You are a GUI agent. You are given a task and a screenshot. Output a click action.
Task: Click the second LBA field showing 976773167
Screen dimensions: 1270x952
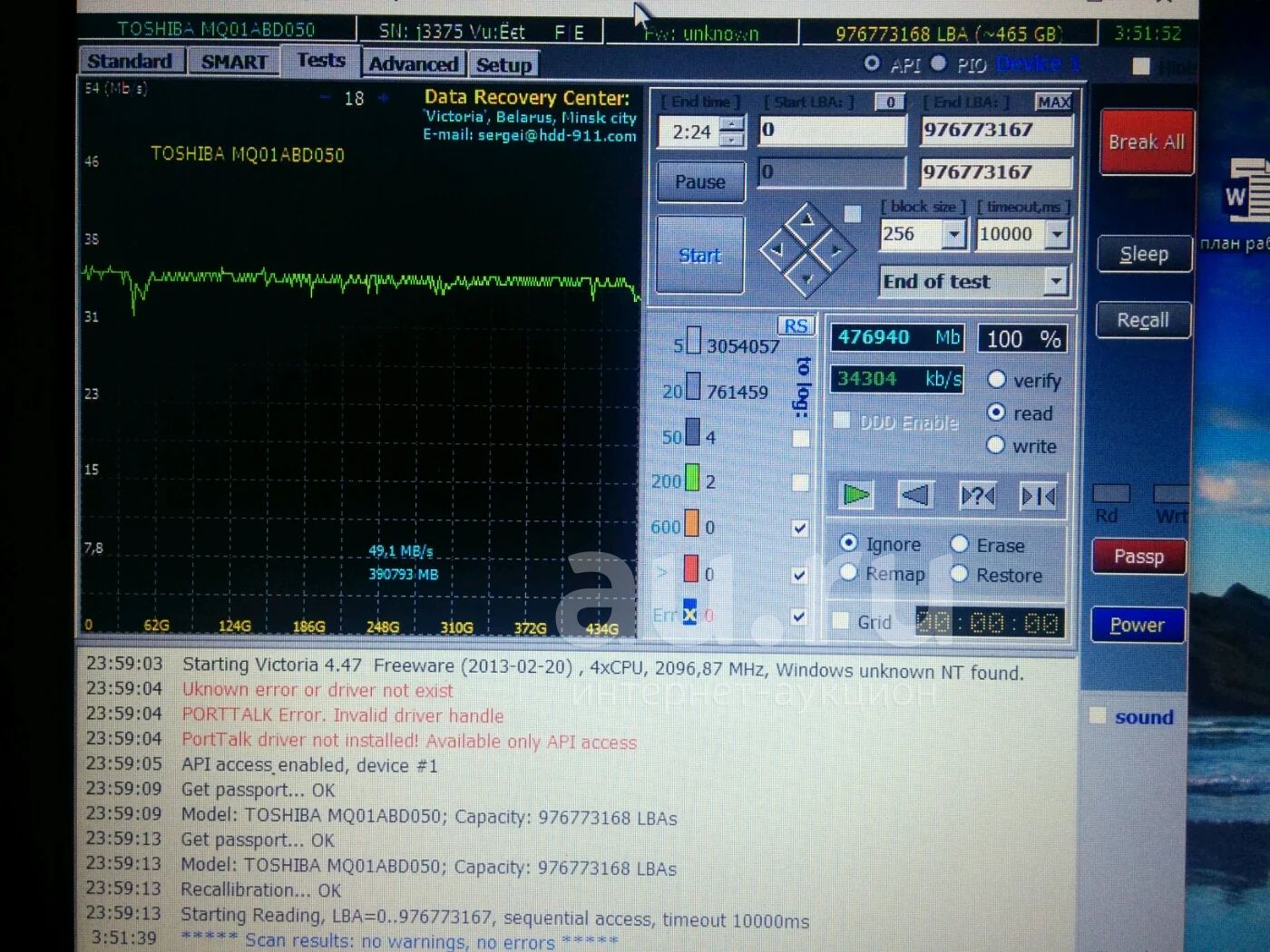(x=997, y=172)
